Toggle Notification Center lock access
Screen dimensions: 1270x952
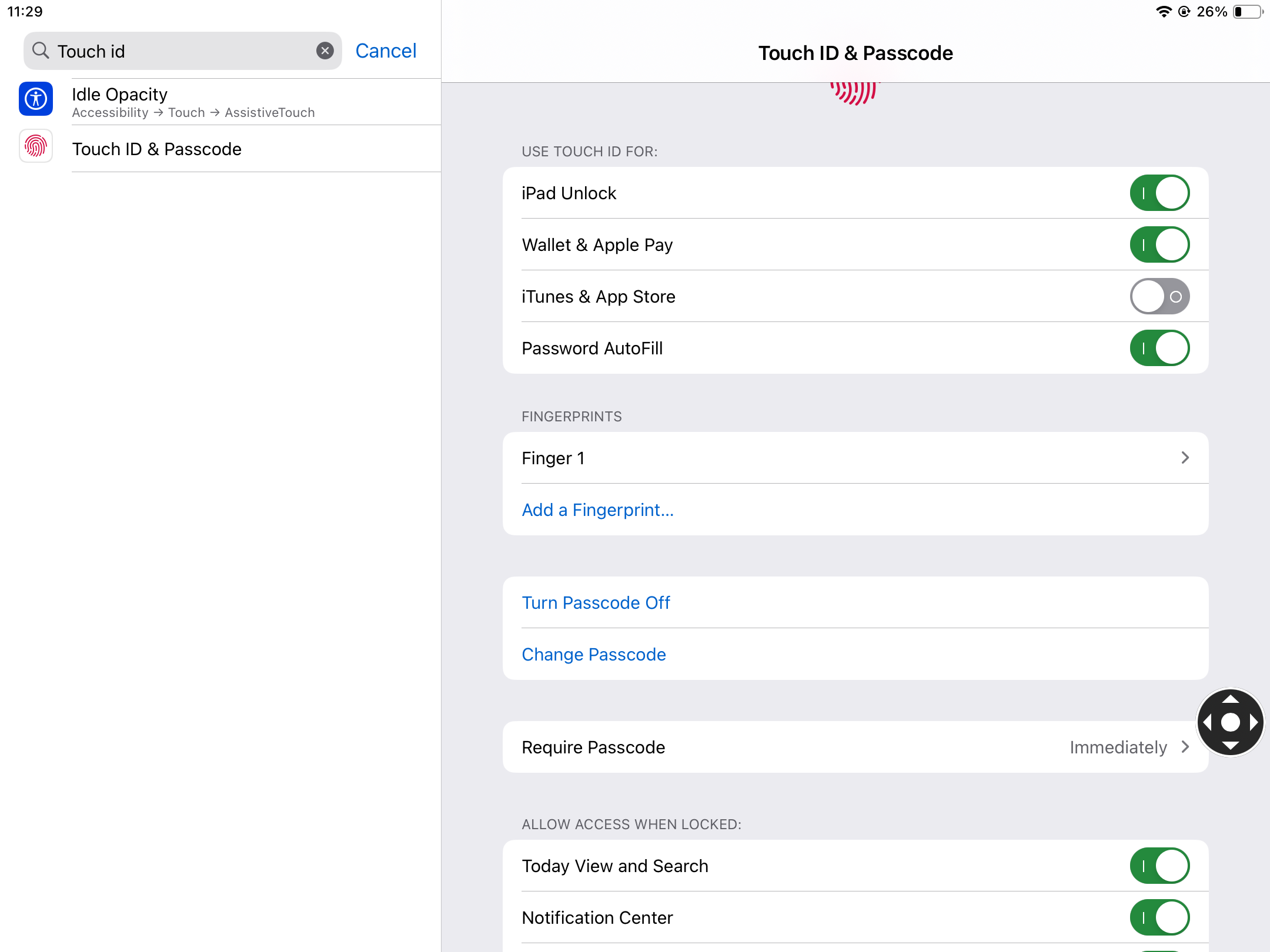[1159, 917]
